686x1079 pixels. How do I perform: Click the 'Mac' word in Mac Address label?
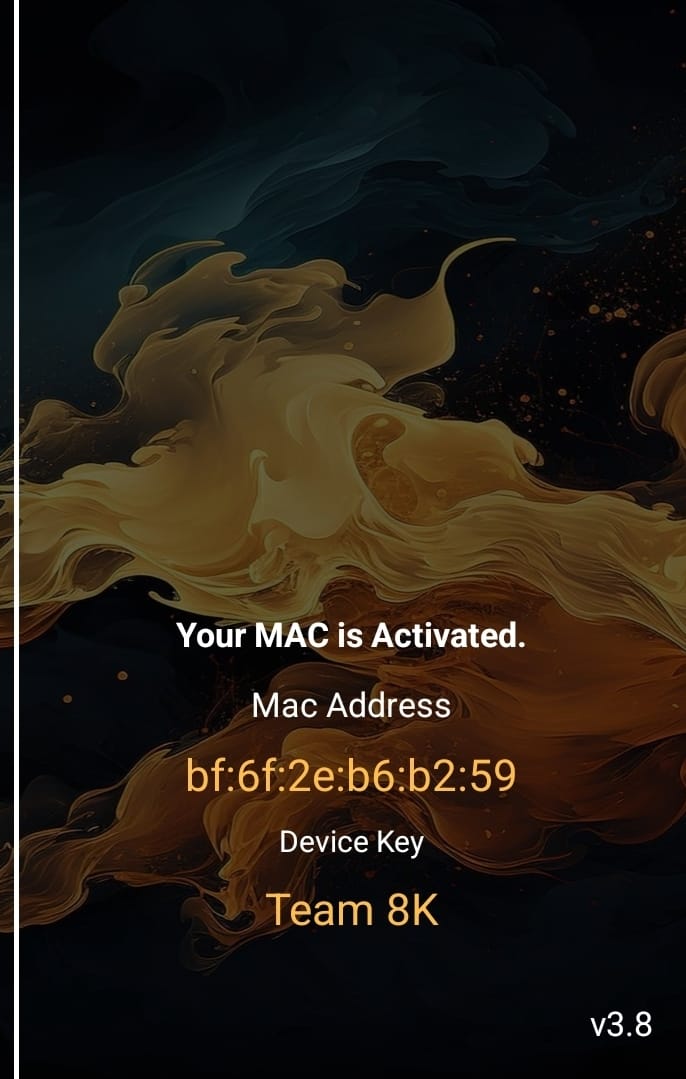pos(285,705)
